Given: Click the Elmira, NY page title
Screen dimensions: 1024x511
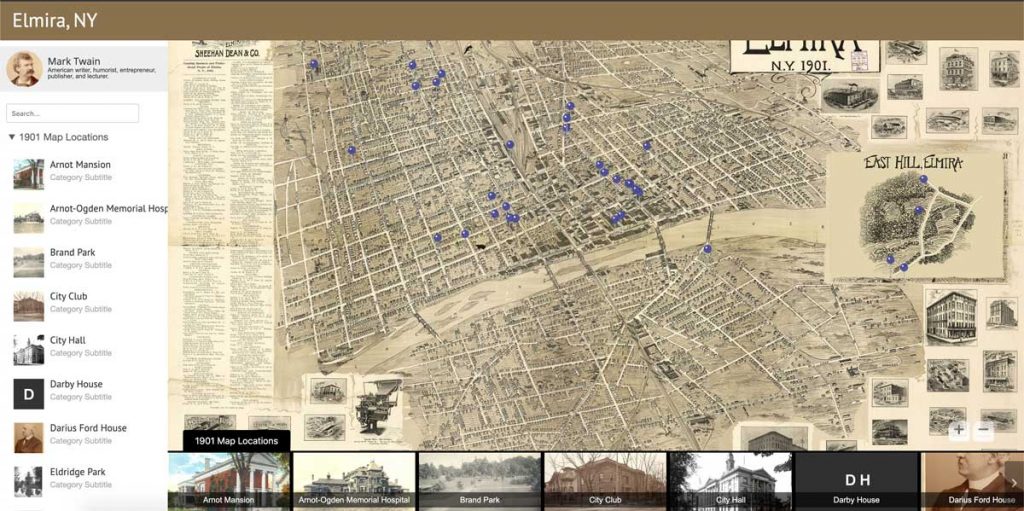Looking at the screenshot, I should [x=55, y=21].
